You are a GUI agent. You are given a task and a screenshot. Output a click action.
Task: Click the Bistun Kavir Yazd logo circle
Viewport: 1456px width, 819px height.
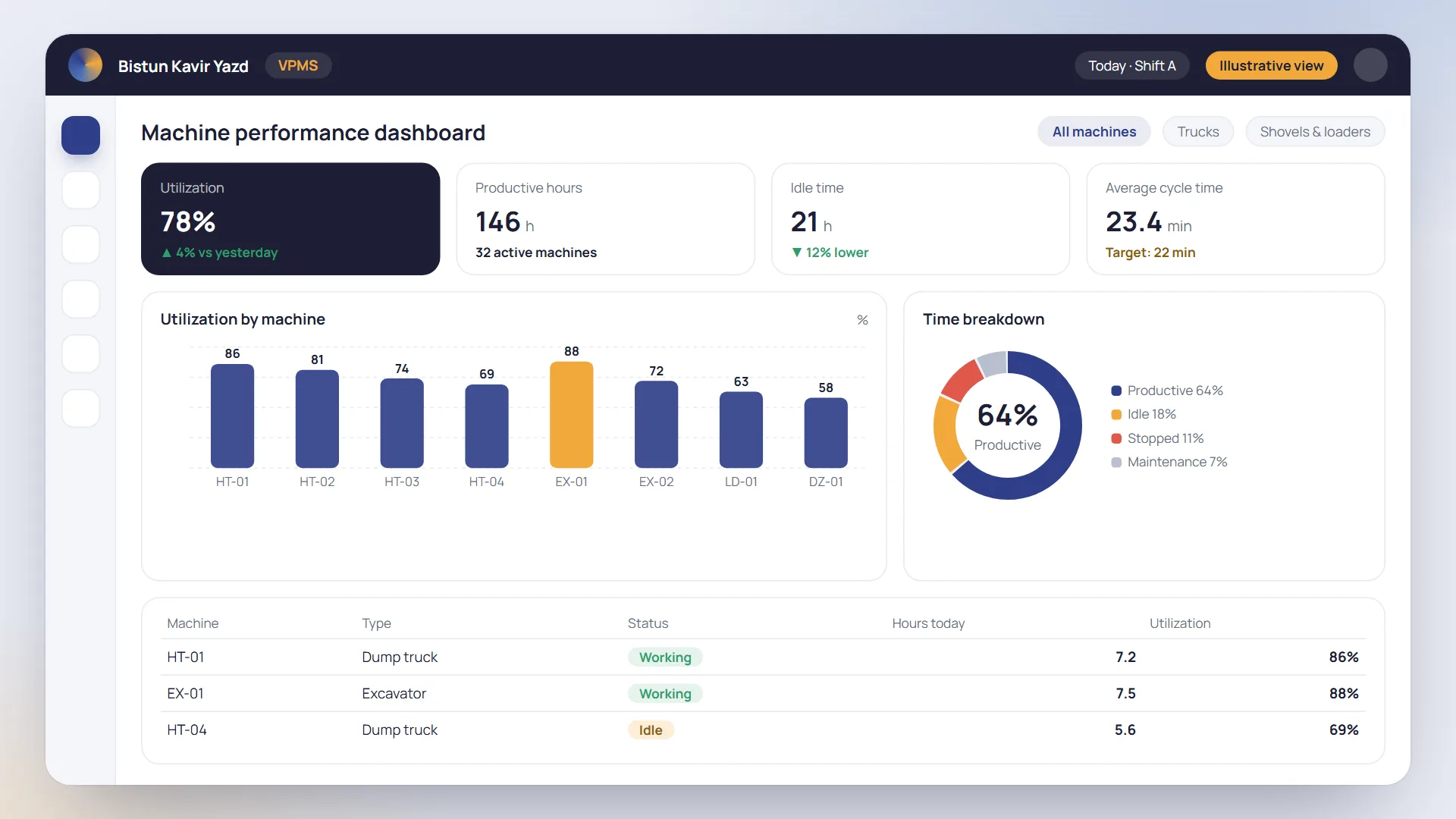click(x=85, y=65)
